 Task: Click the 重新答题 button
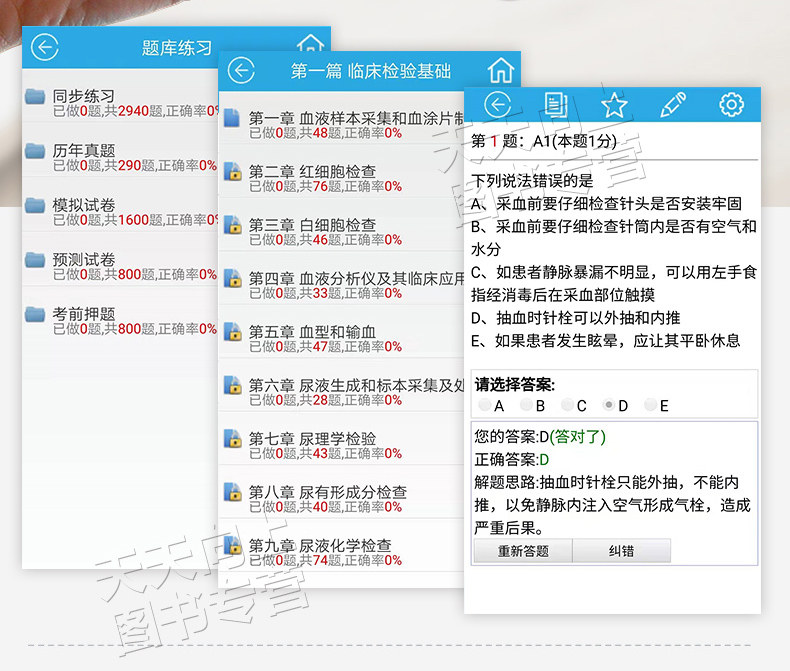pos(523,551)
